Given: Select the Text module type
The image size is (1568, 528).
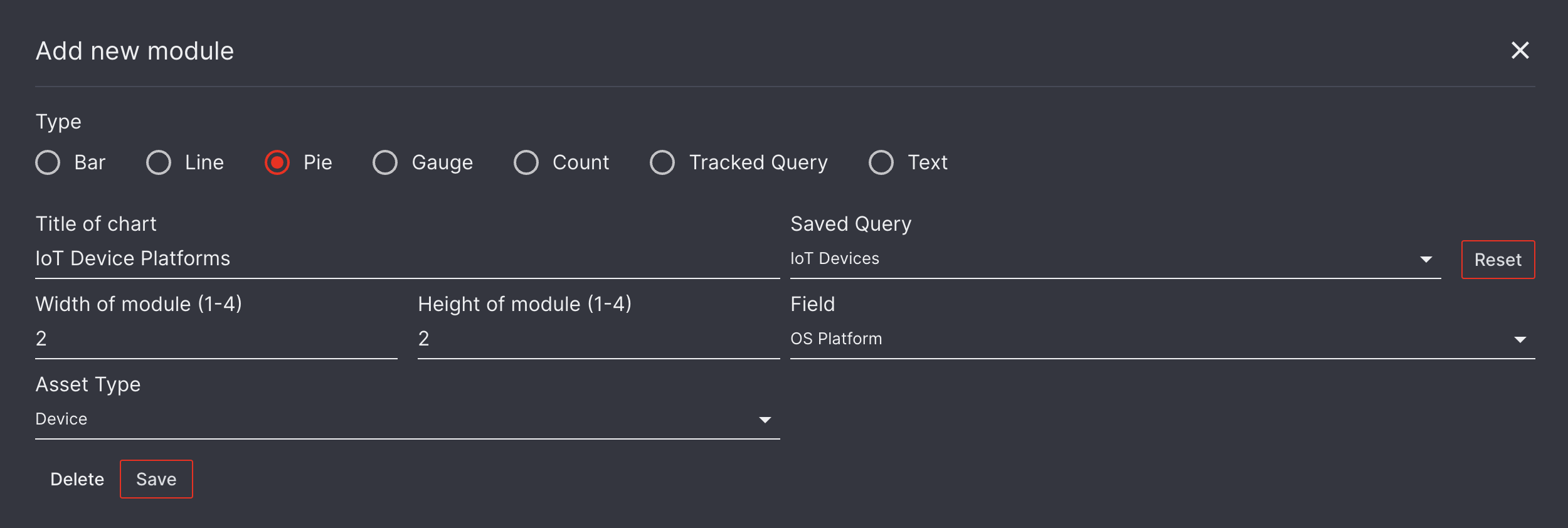Looking at the screenshot, I should tap(881, 162).
